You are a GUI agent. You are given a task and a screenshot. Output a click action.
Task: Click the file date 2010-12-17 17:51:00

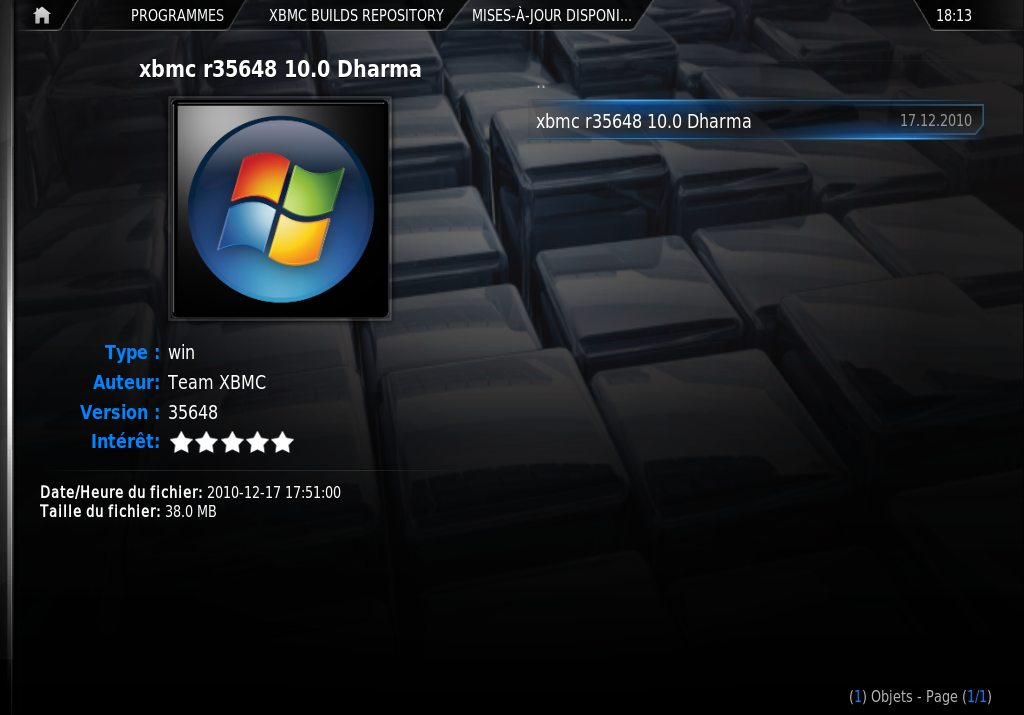point(274,492)
